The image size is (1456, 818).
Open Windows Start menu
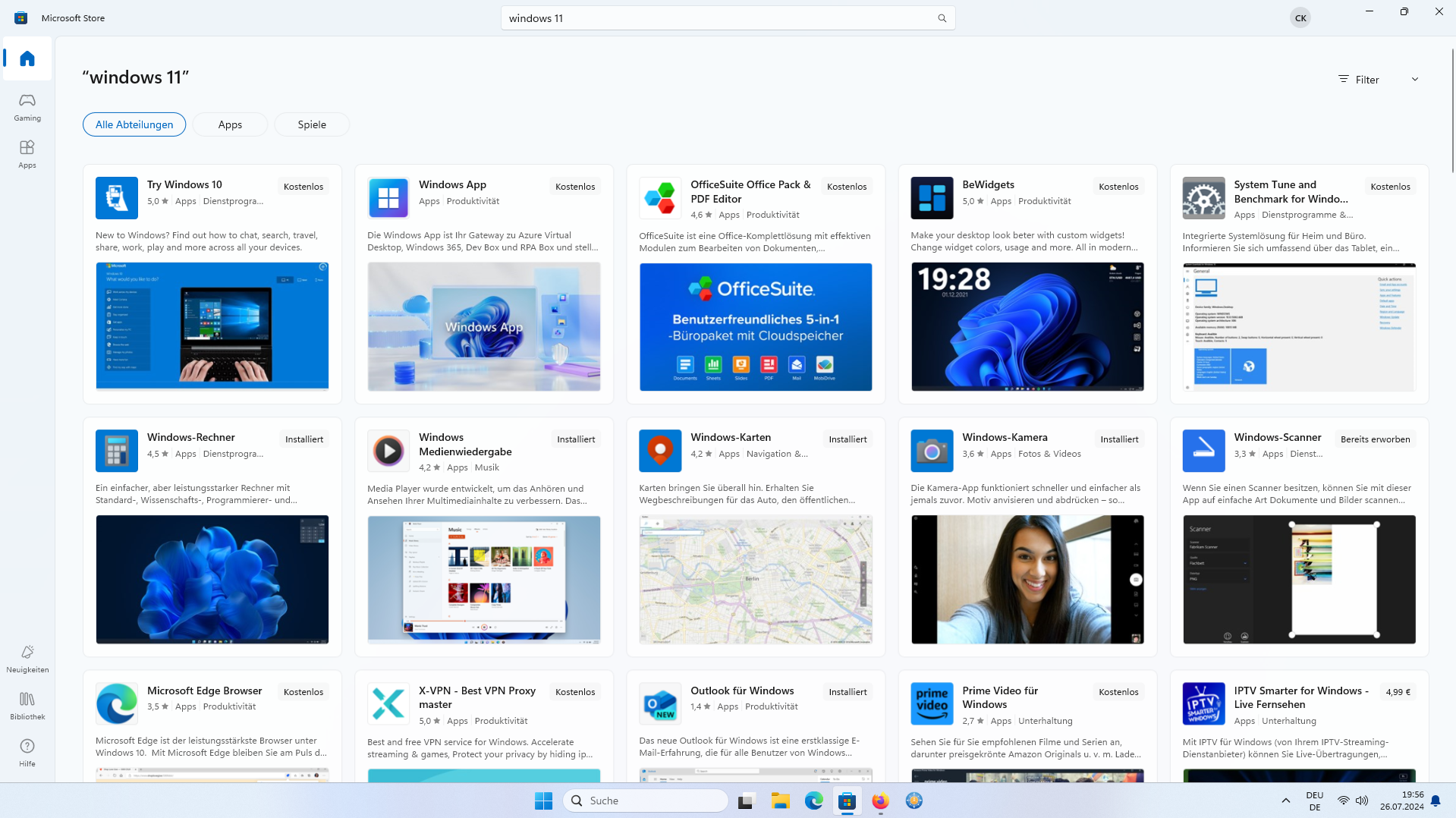543,801
